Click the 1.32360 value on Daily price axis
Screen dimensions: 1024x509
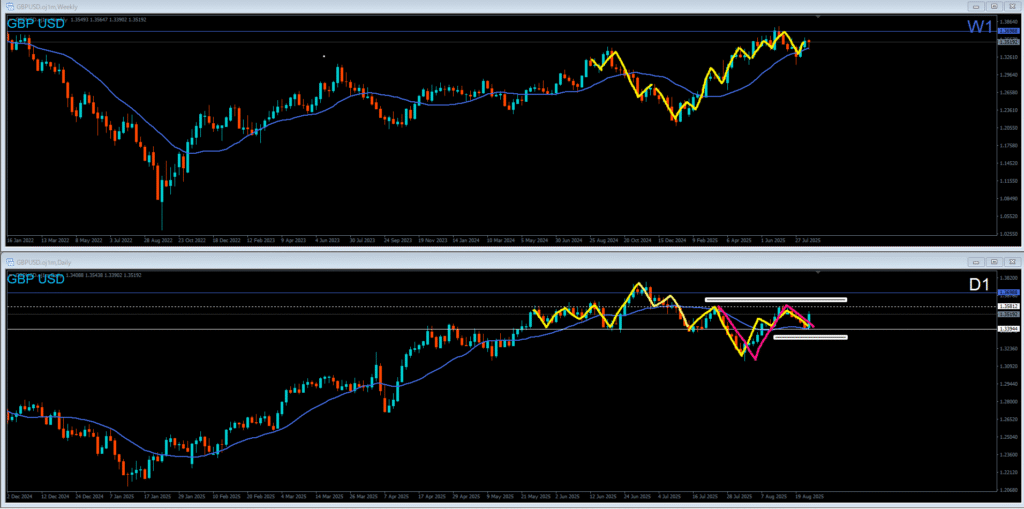point(1008,349)
